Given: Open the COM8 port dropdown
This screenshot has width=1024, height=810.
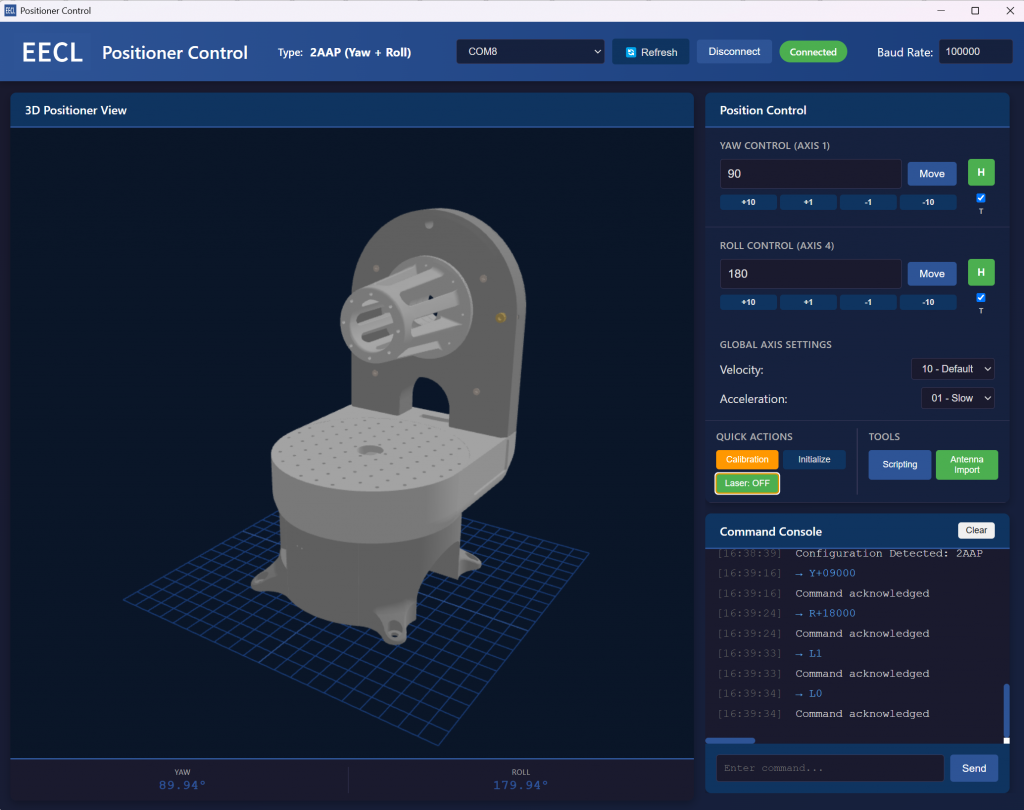Looking at the screenshot, I should click(531, 51).
